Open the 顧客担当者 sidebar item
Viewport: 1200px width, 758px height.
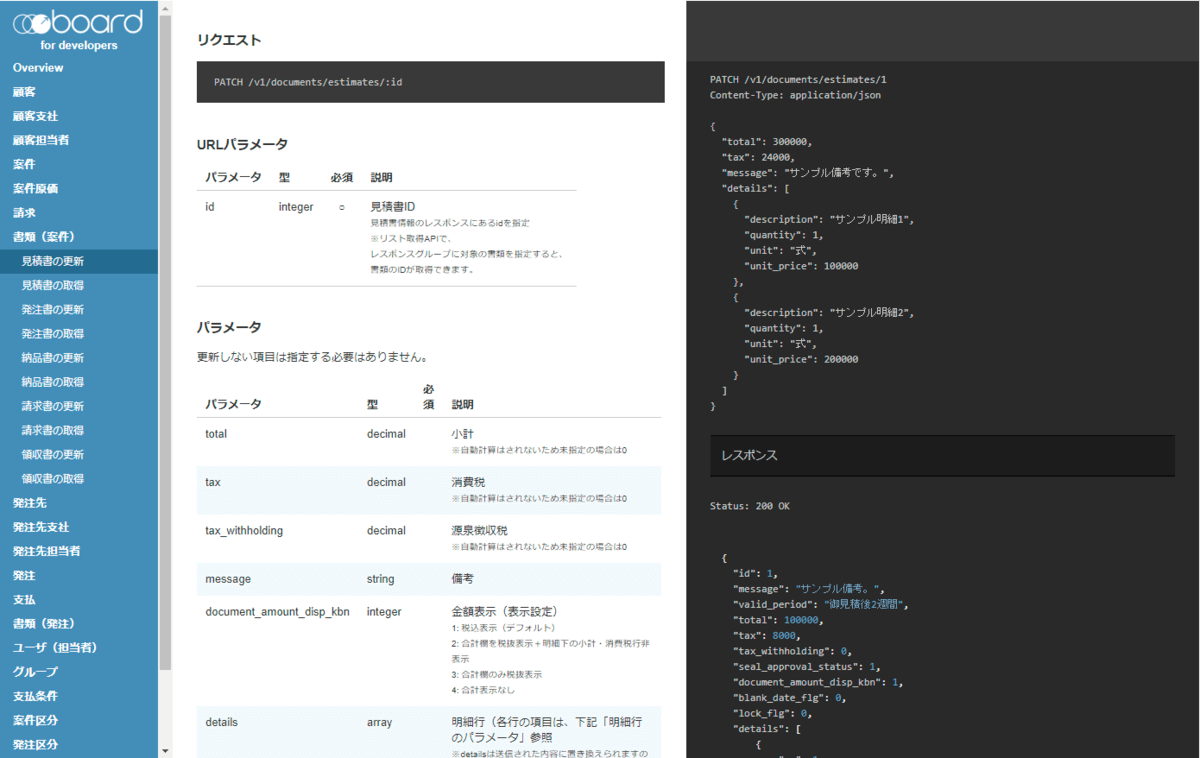coord(41,140)
